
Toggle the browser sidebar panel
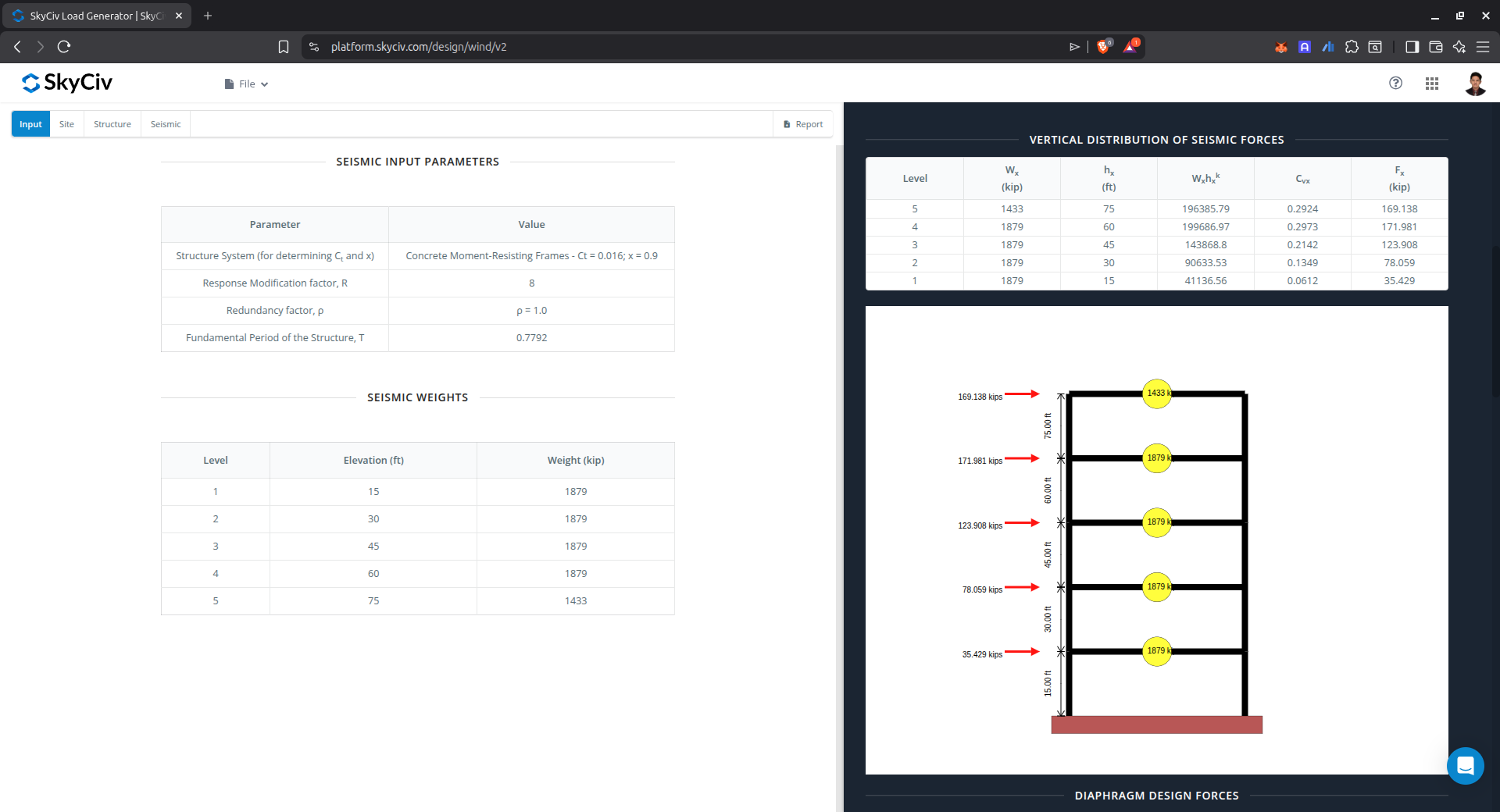click(1412, 47)
